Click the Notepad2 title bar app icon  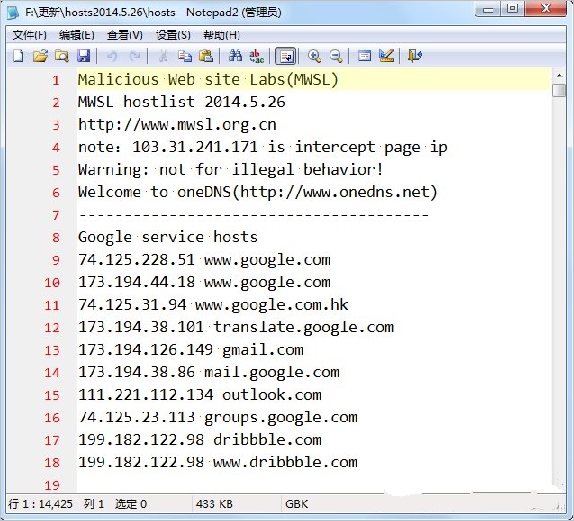[x=13, y=12]
